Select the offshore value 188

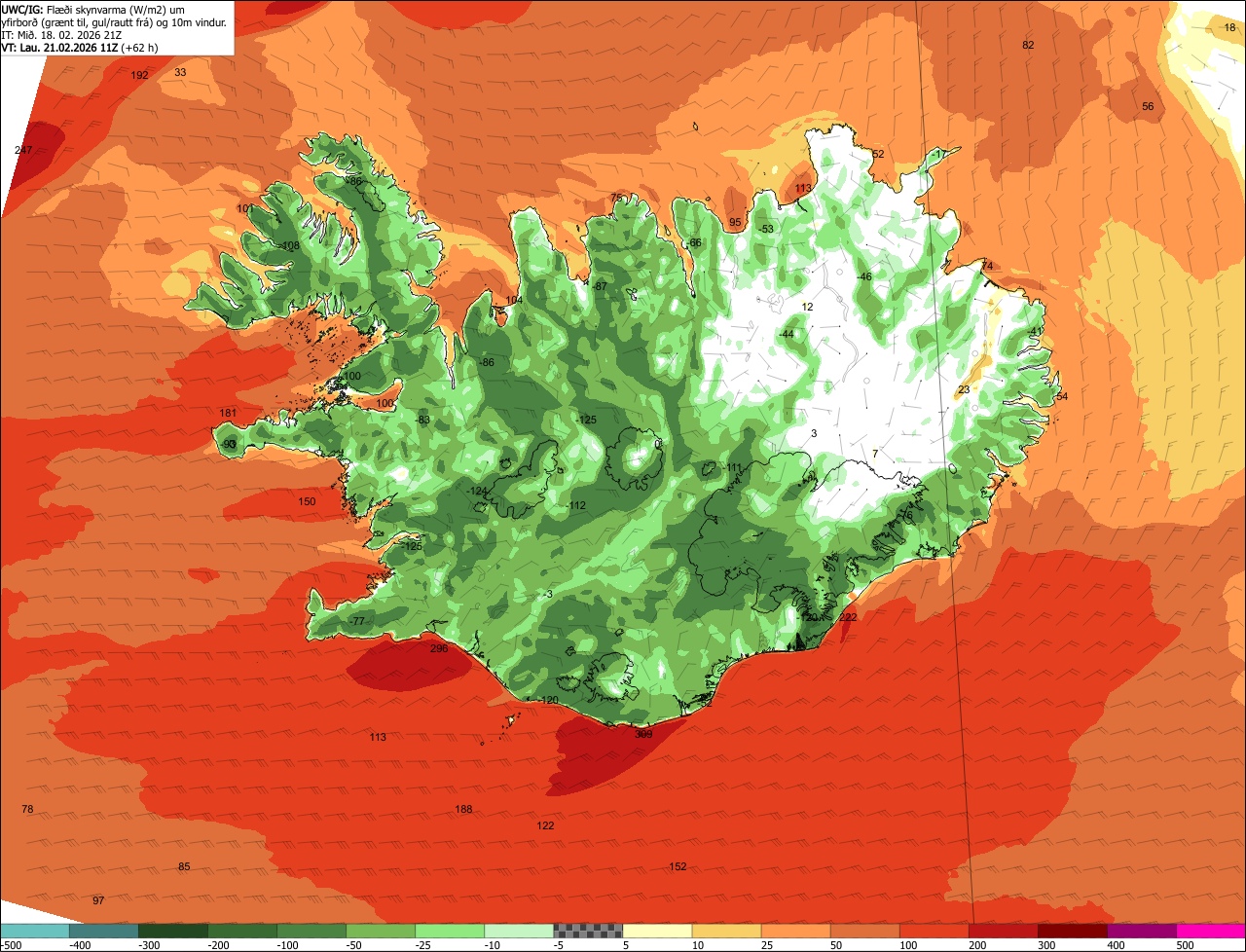[x=463, y=809]
